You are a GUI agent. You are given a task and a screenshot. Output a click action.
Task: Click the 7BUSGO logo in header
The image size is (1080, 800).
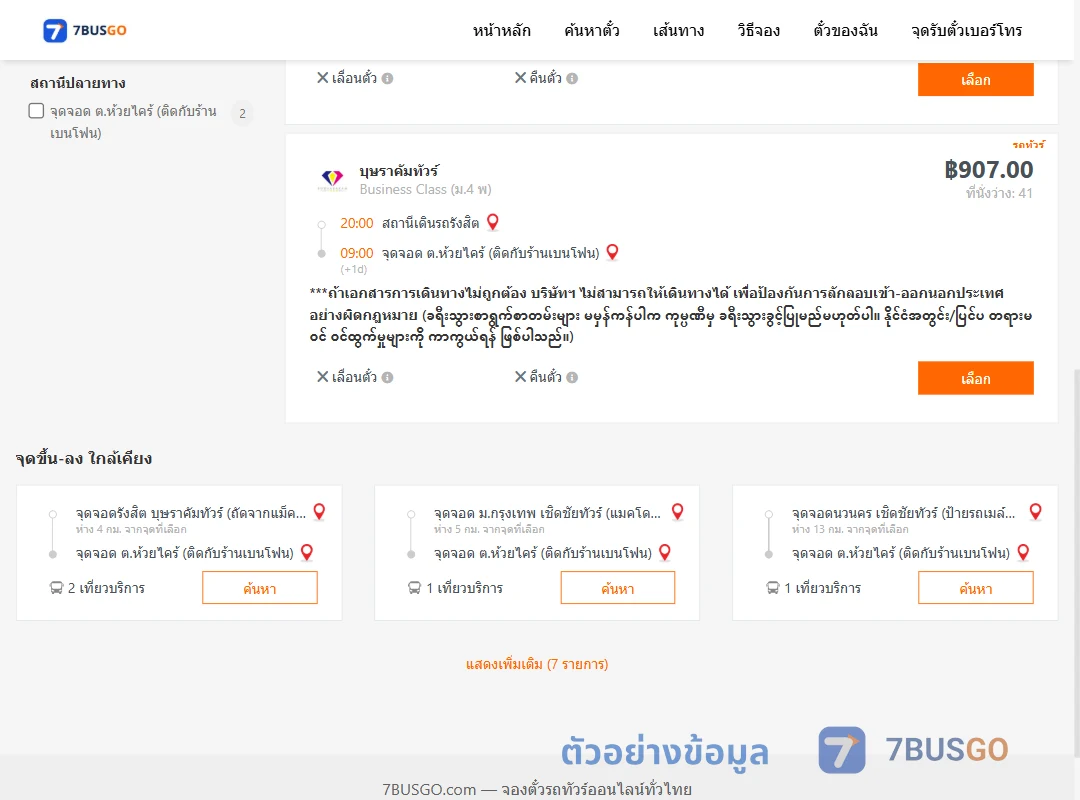(85, 30)
